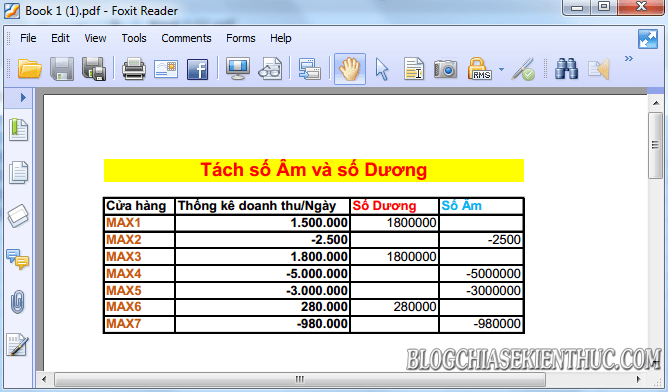Take a snapshot with camera icon
The width and height of the screenshot is (668, 392).
[x=445, y=69]
